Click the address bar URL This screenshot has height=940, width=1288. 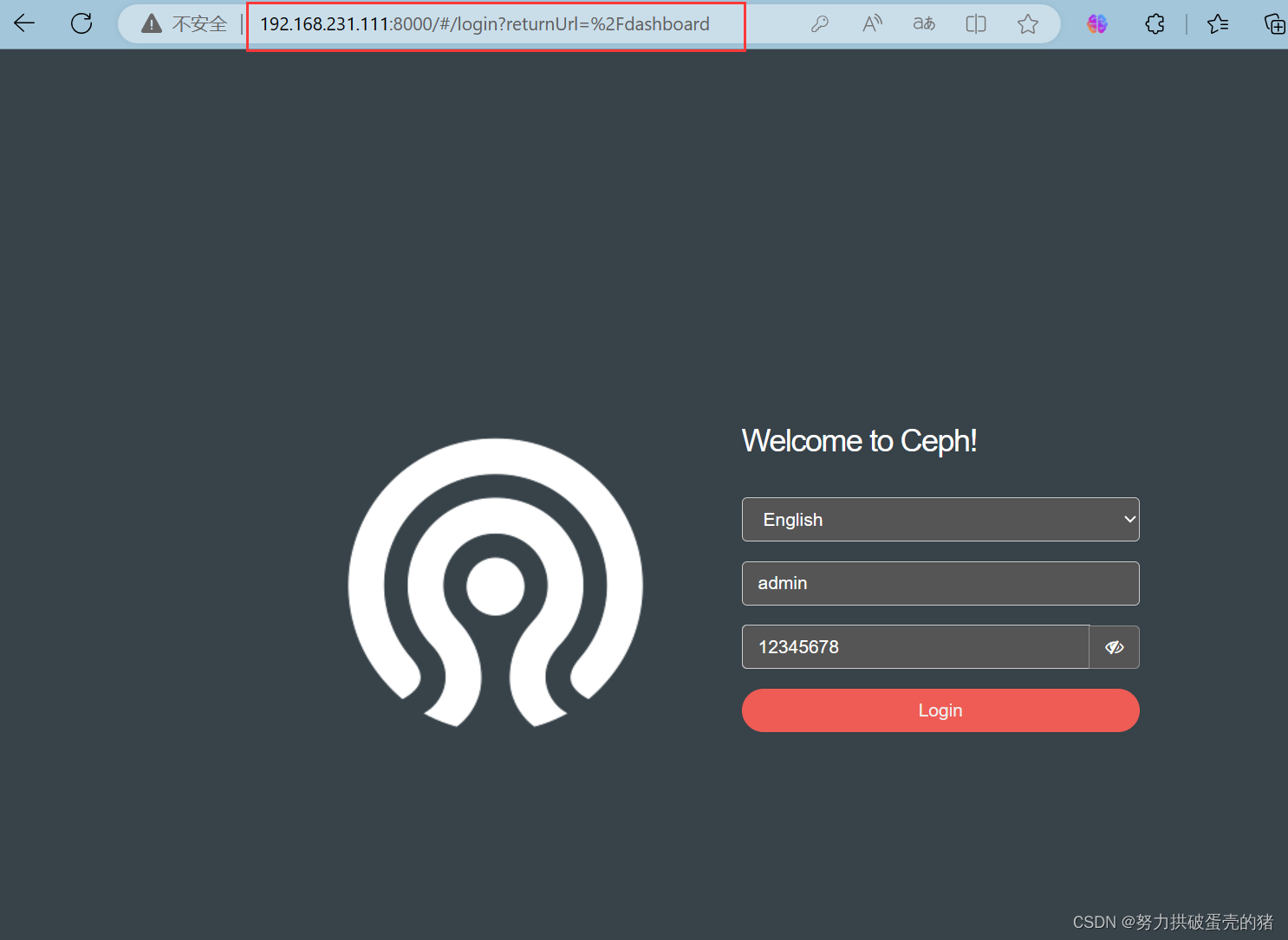(x=485, y=24)
